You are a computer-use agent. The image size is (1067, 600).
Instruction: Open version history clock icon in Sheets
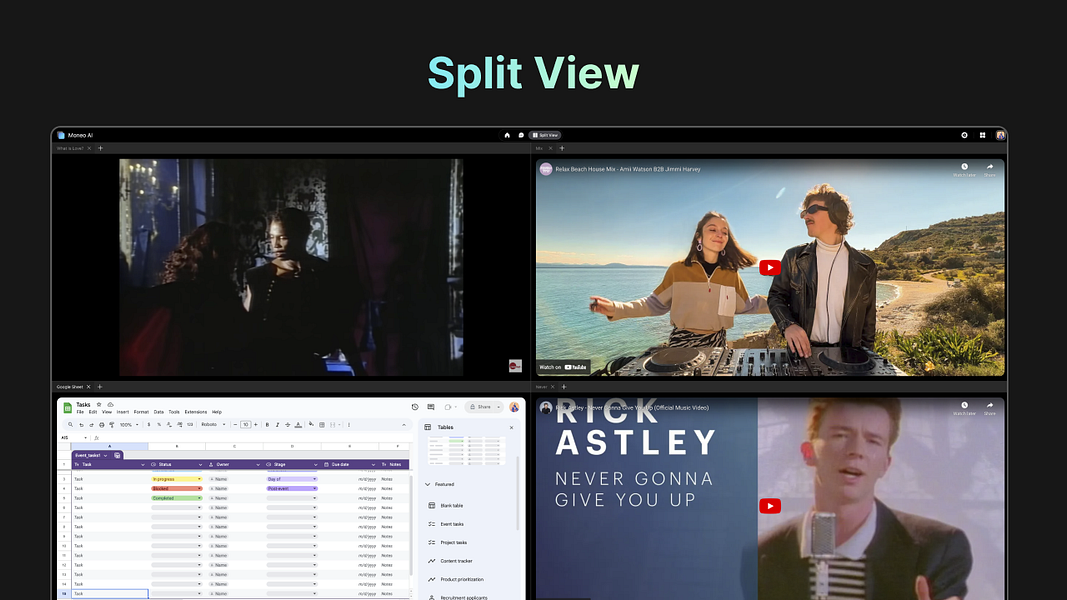pyautogui.click(x=415, y=407)
